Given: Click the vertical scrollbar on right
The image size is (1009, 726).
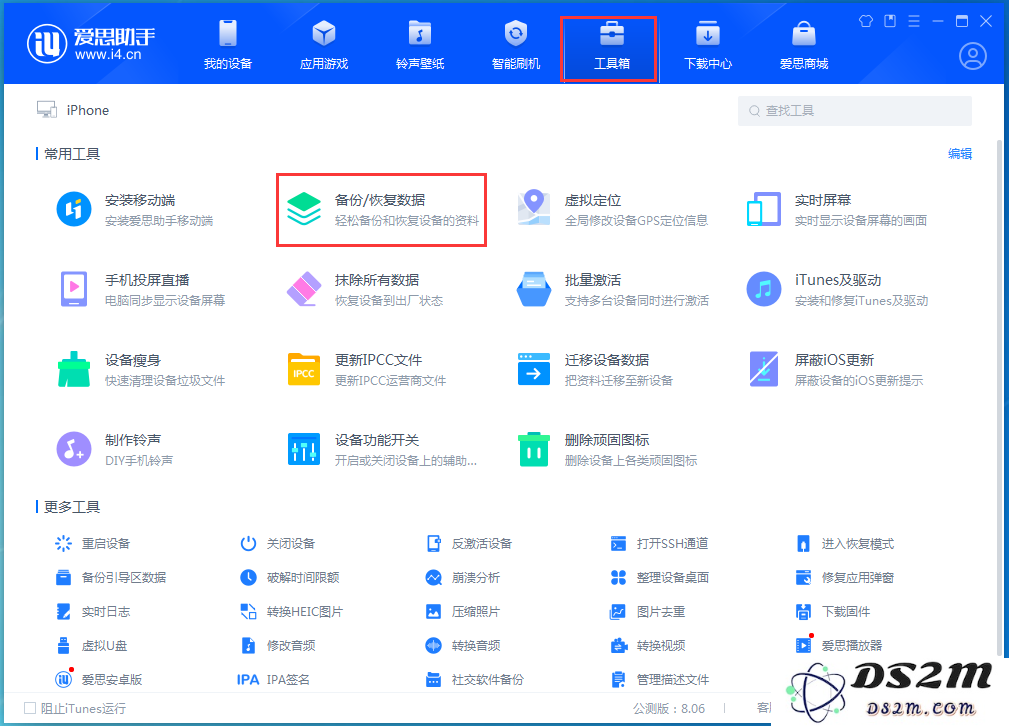Looking at the screenshot, I should (x=999, y=397).
